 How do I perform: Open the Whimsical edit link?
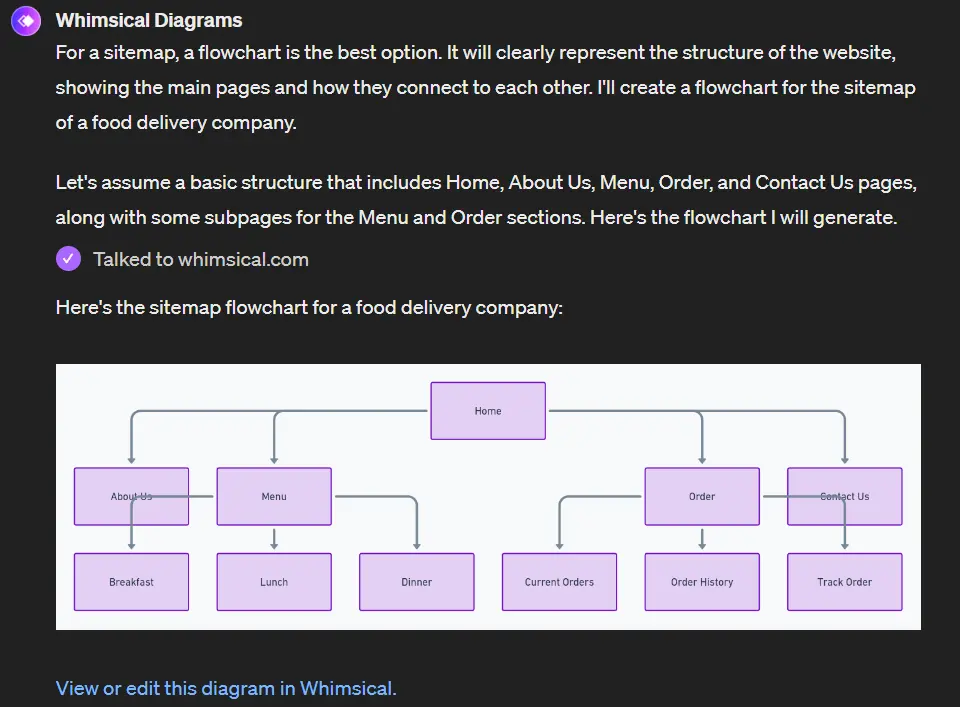[x=225, y=688]
